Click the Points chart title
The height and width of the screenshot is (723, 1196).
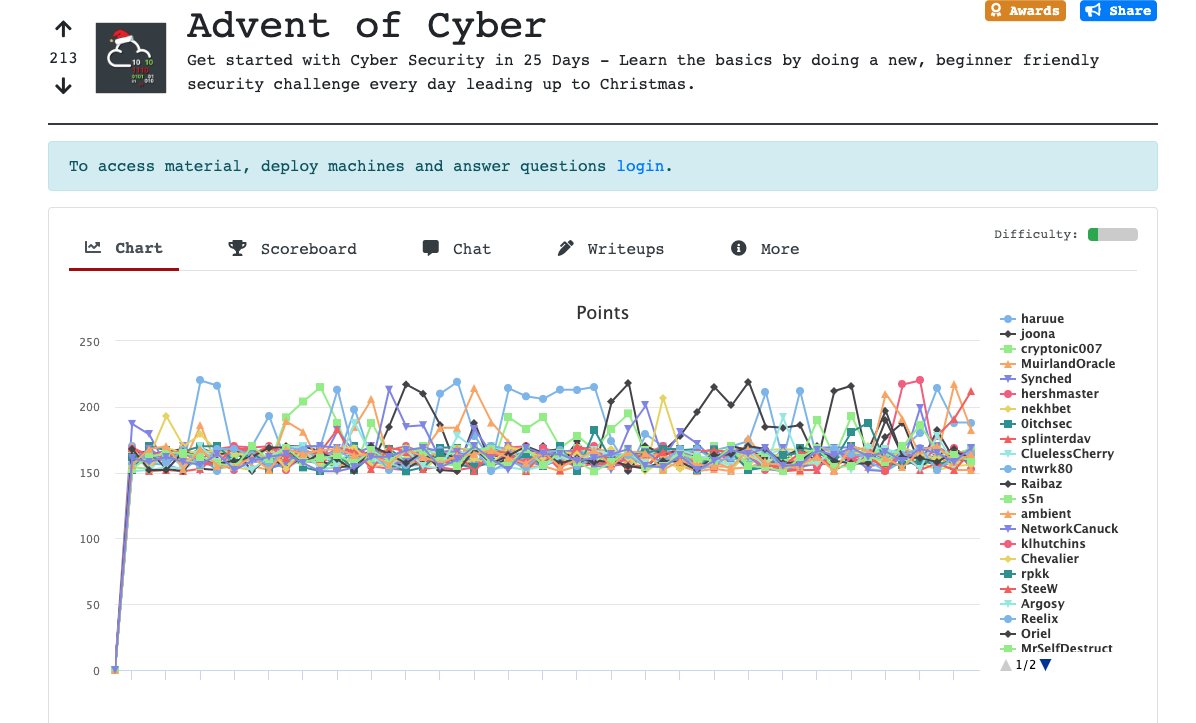click(x=603, y=313)
